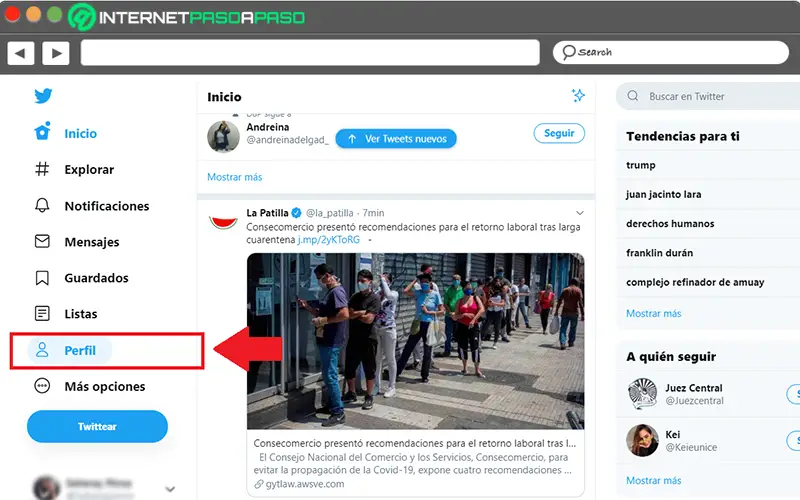Click the Más opciones circle icon
800x500 pixels.
(x=42, y=386)
